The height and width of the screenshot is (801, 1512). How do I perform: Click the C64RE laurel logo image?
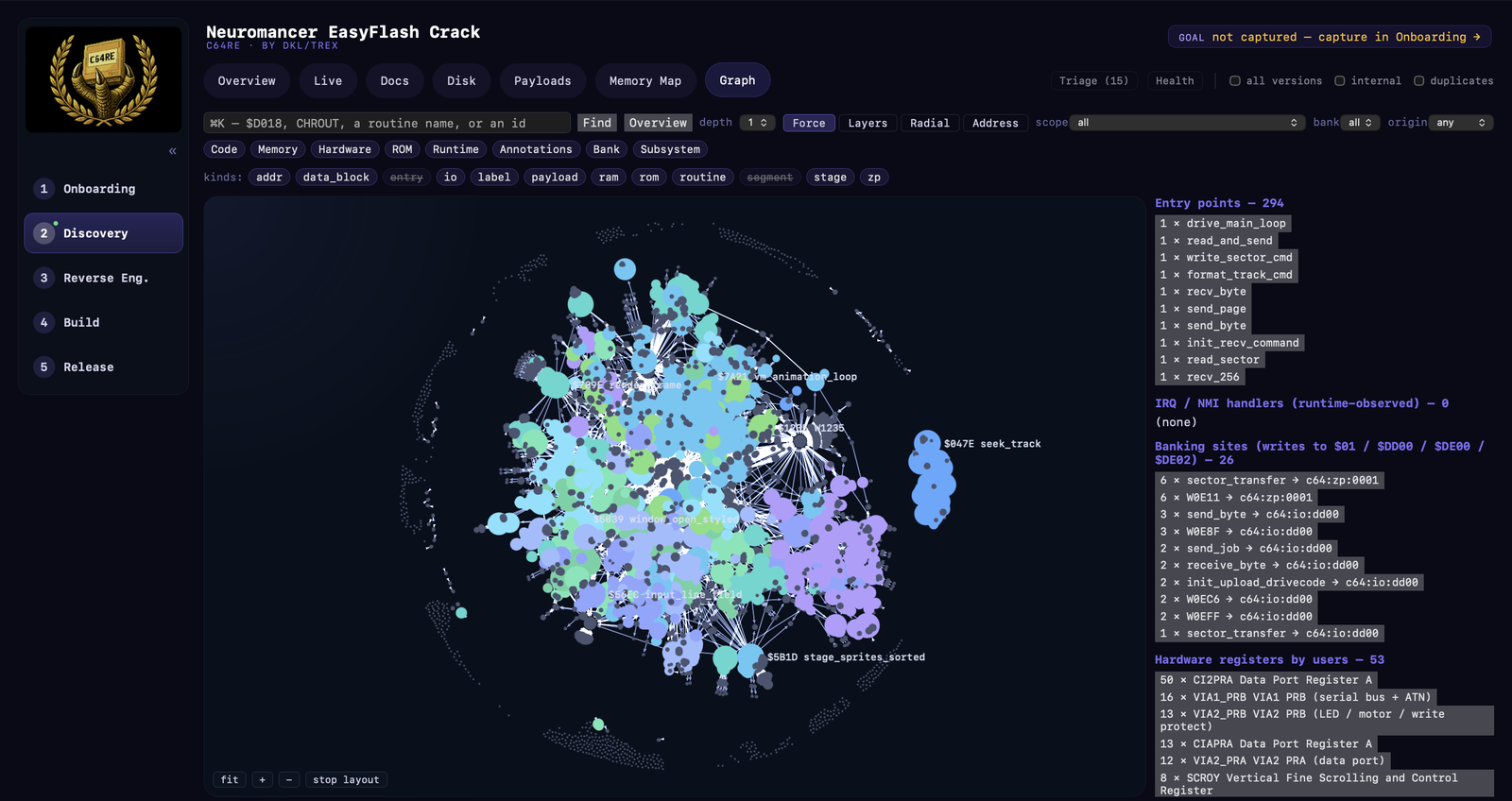pos(104,79)
